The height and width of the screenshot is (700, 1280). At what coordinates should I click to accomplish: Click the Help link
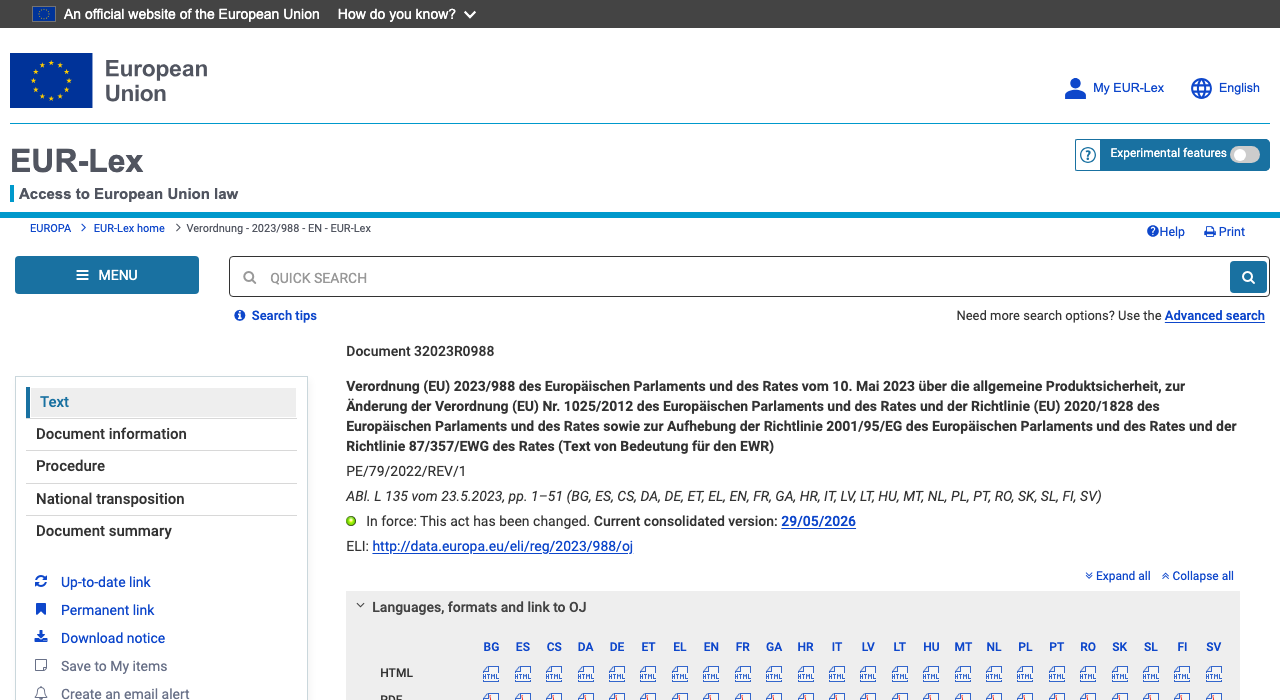[1166, 232]
